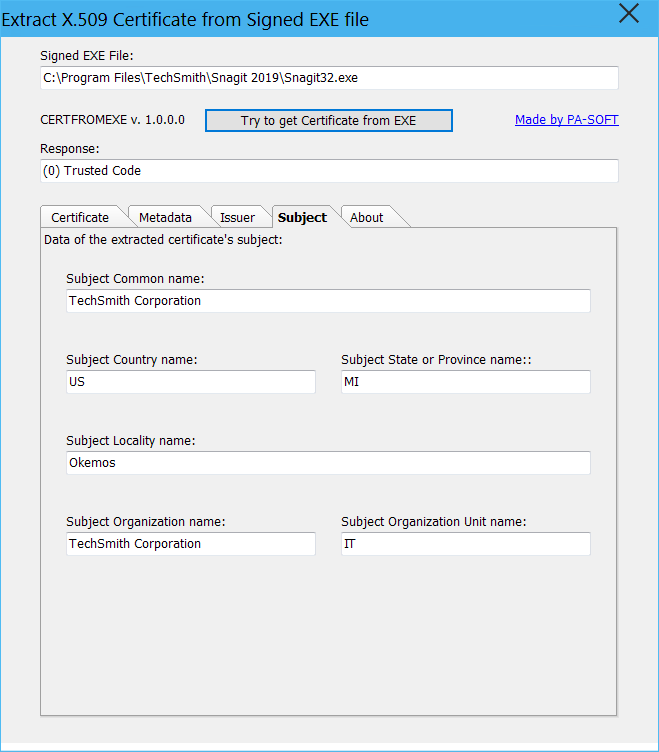Open the Made by PA-SOFT link
The width and height of the screenshot is (659, 752).
(x=566, y=120)
